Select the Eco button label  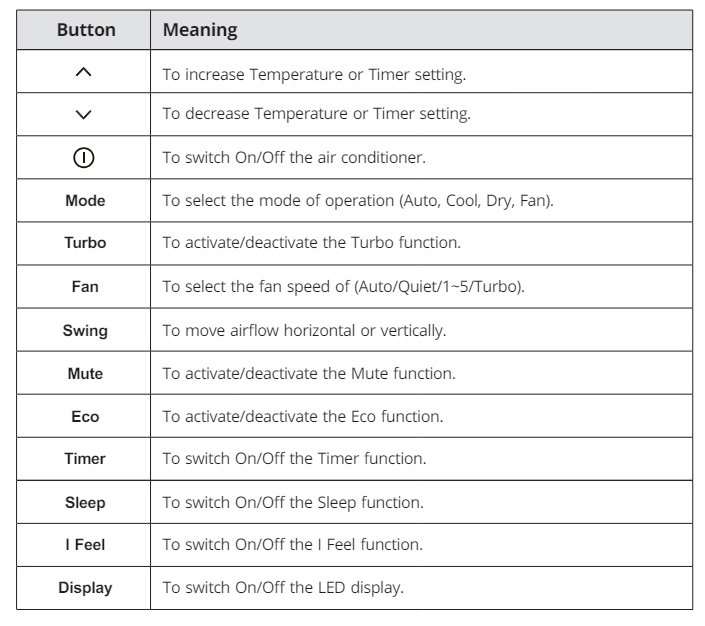[84, 416]
